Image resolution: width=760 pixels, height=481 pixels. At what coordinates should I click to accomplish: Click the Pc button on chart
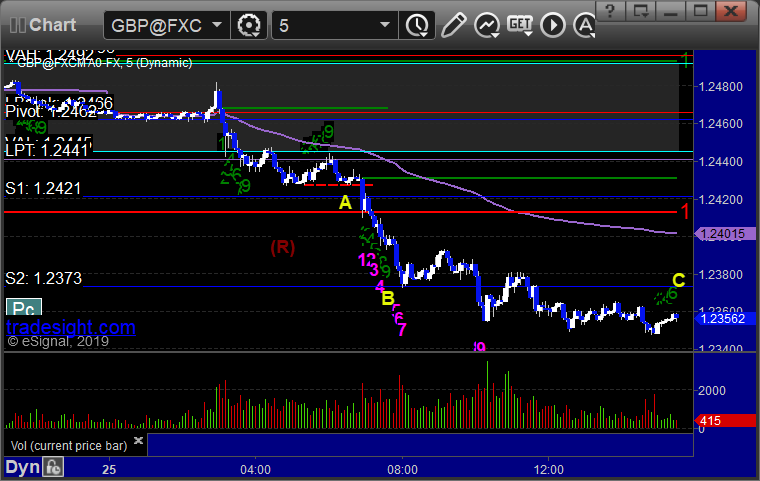24,308
